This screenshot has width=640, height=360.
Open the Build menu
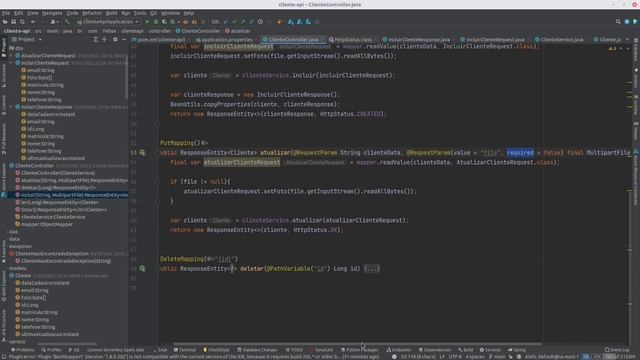[111, 13]
